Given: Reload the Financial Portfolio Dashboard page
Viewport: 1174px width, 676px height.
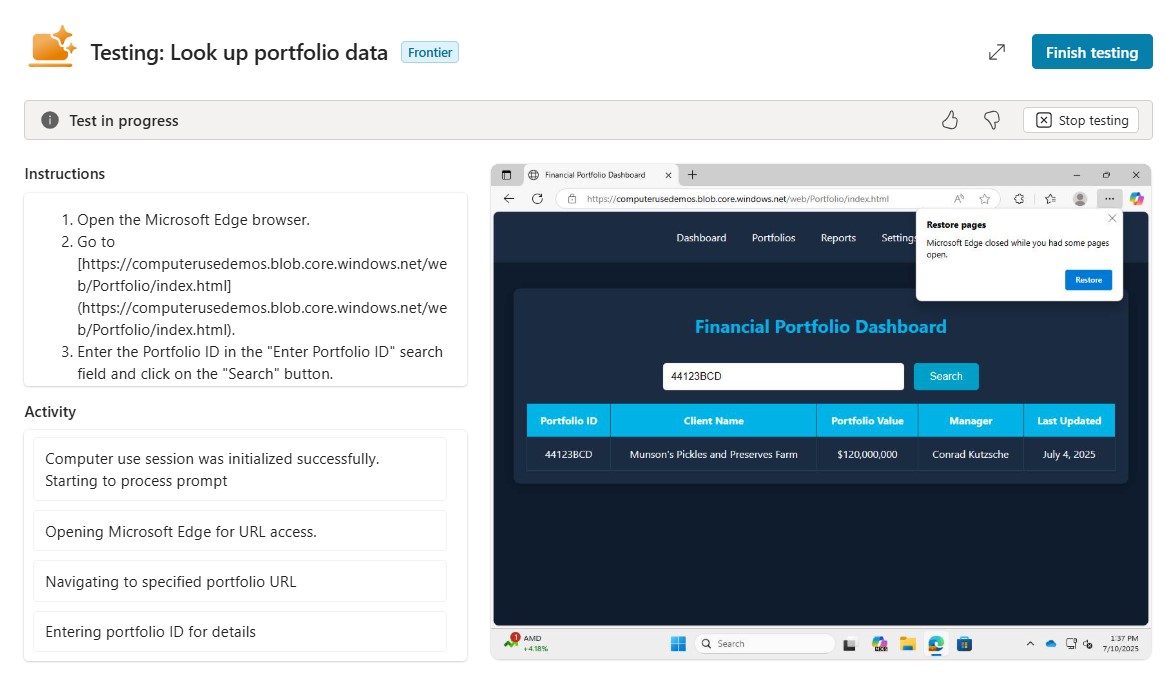Looking at the screenshot, I should [x=538, y=198].
